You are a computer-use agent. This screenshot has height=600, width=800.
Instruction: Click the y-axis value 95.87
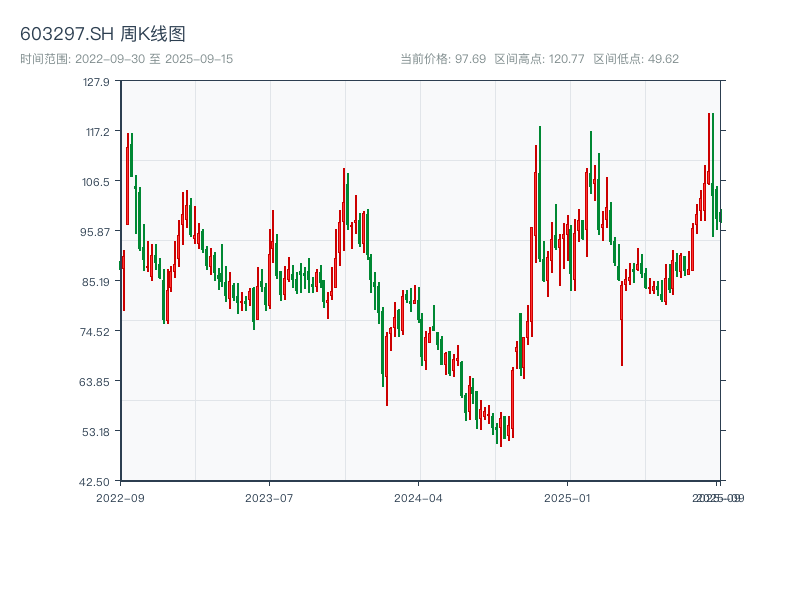coord(95,232)
